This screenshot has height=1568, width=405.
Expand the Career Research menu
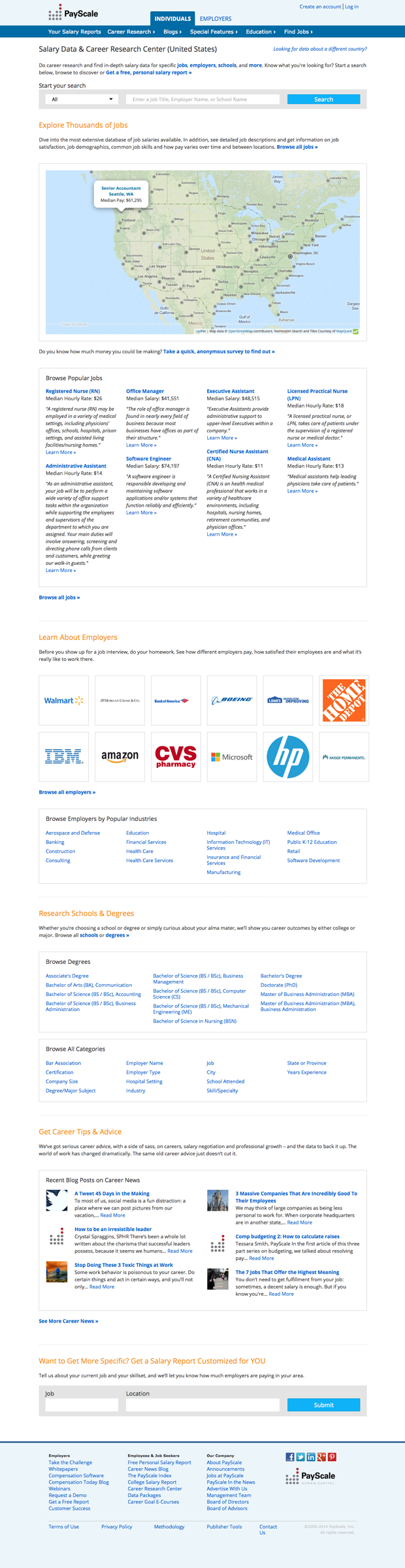pos(131,31)
